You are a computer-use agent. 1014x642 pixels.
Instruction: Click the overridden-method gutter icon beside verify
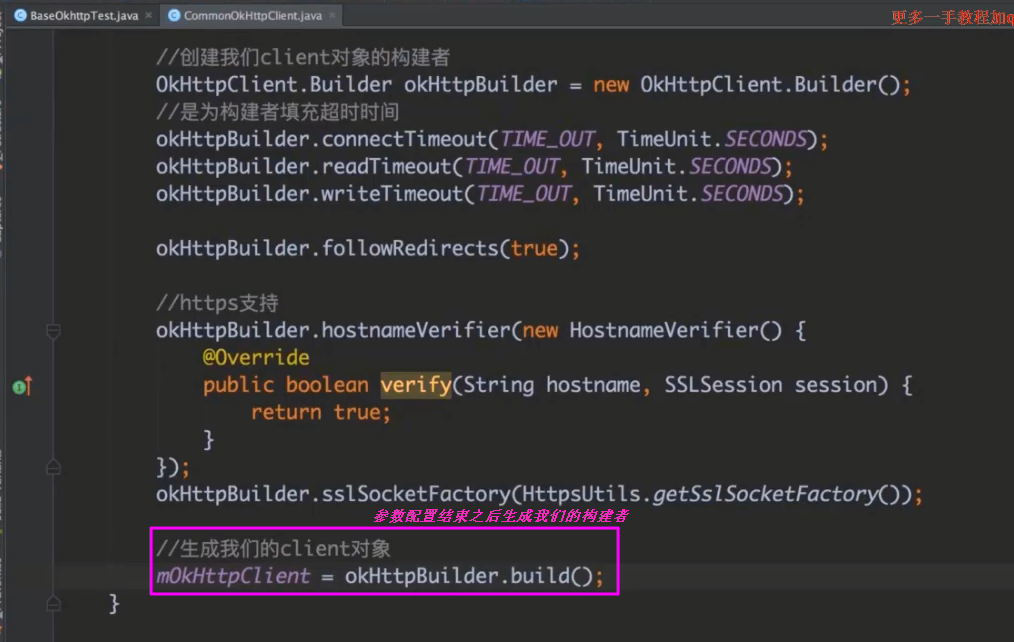click(x=22, y=387)
